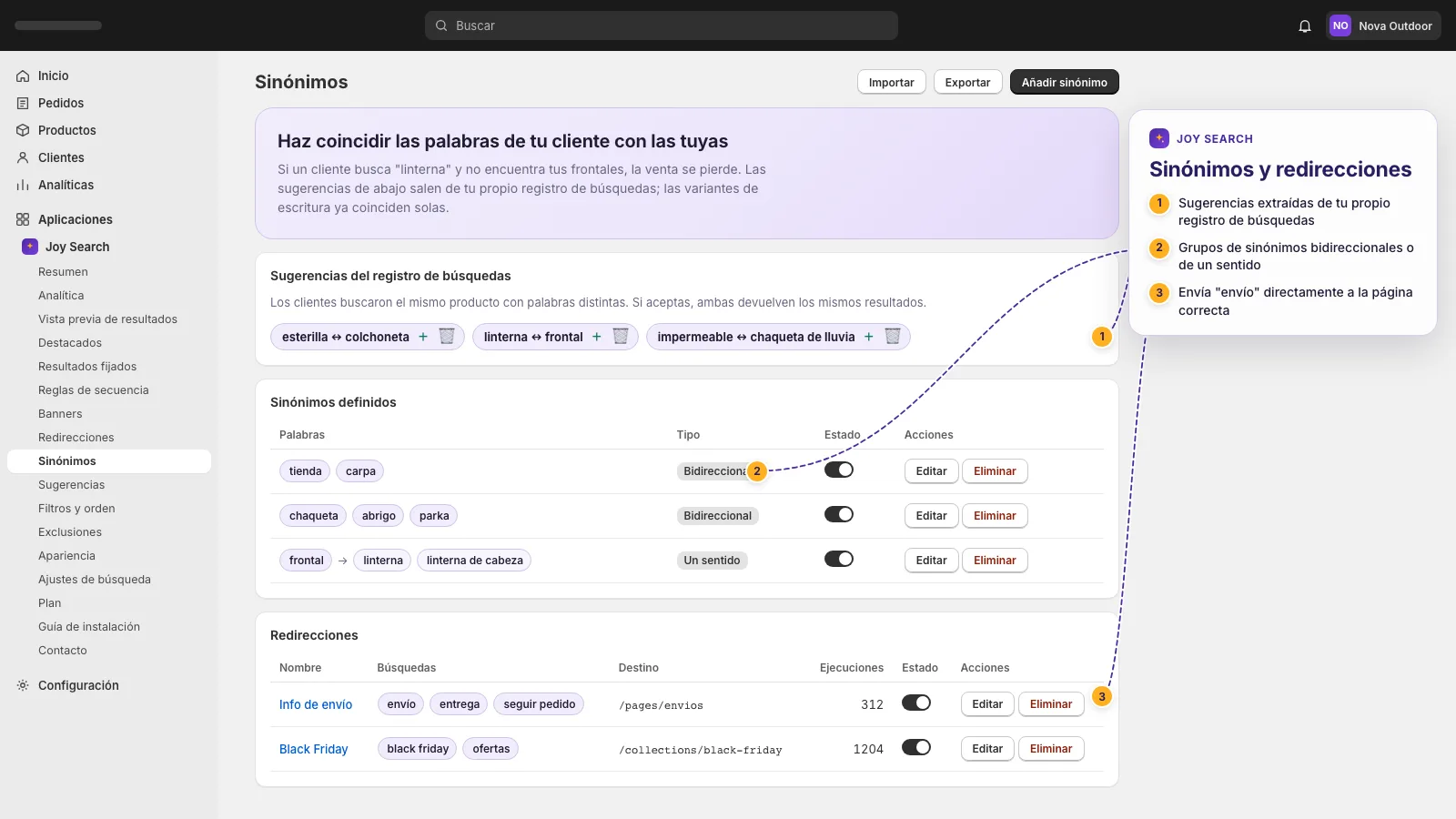
Task: Delete the frontal one-way synonym
Action: pos(995,561)
